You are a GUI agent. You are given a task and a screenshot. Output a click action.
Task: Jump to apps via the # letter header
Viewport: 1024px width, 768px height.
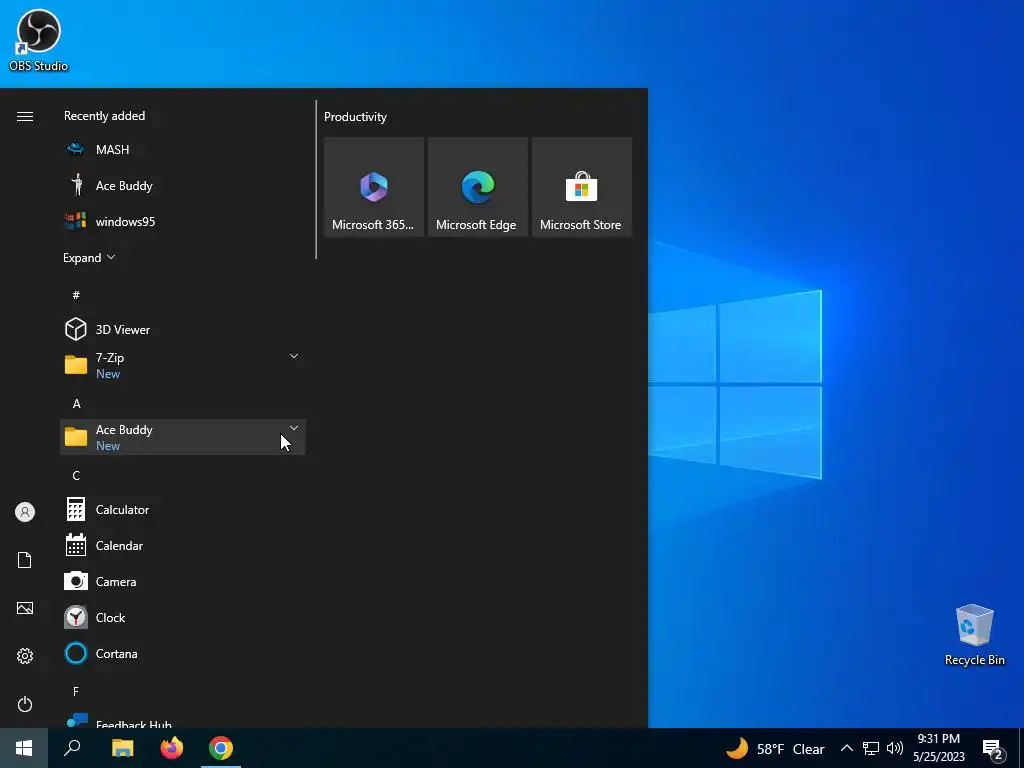coord(76,295)
